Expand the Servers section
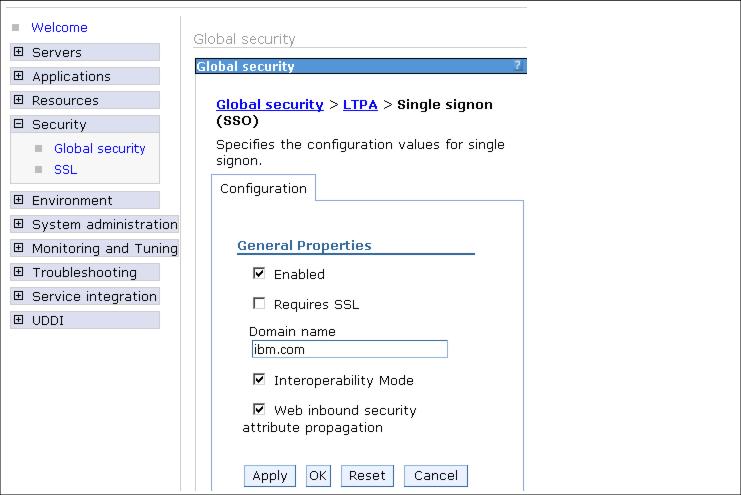This screenshot has height=495, width=741. [18, 52]
